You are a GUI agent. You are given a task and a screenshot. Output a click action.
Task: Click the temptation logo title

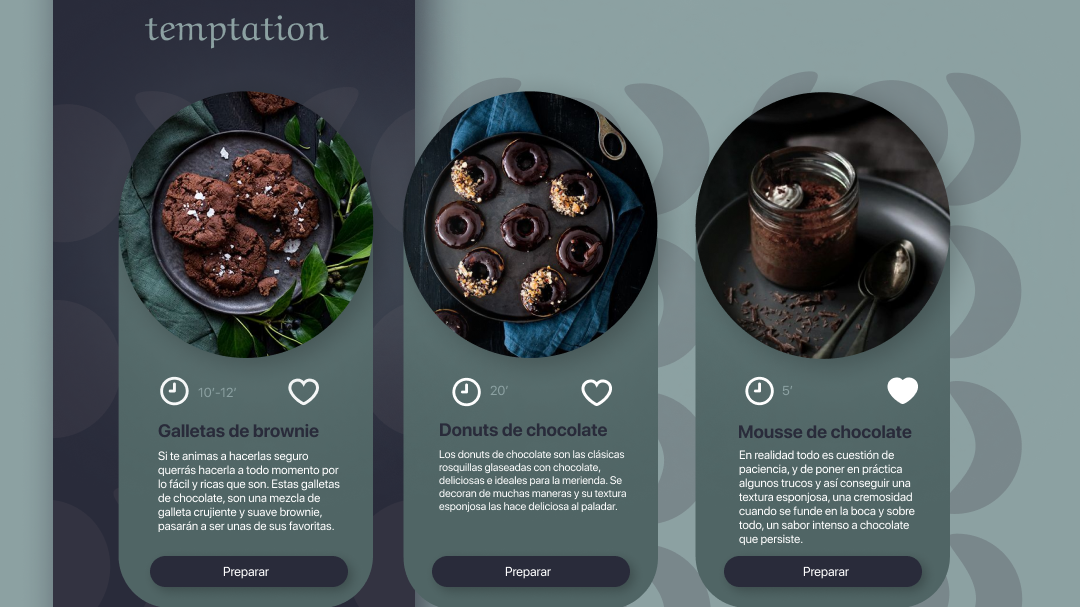tap(236, 30)
